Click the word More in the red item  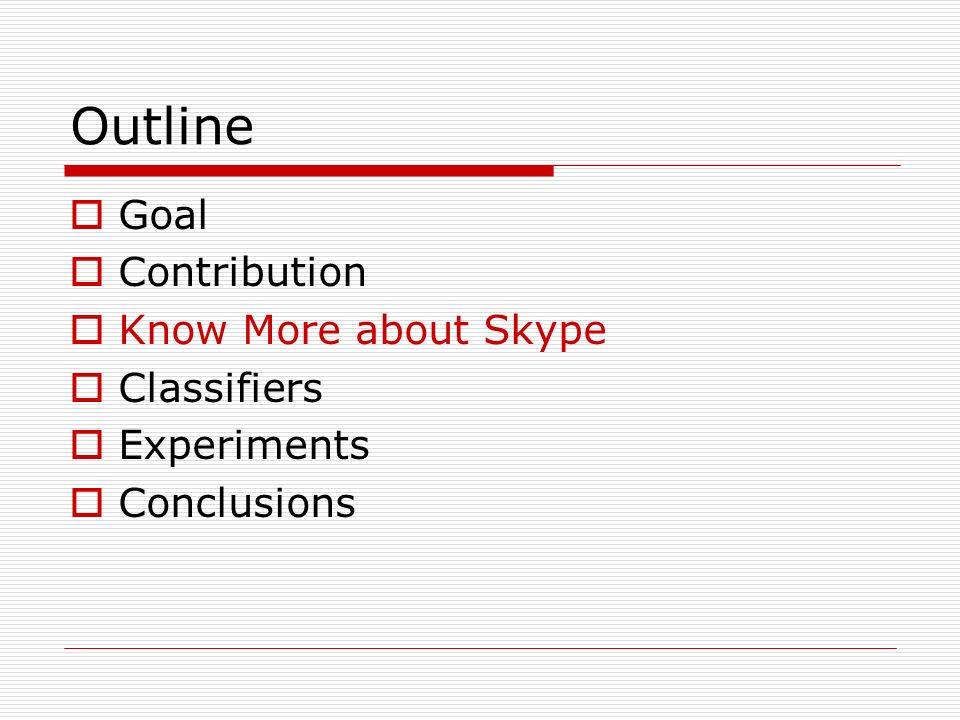(x=291, y=329)
